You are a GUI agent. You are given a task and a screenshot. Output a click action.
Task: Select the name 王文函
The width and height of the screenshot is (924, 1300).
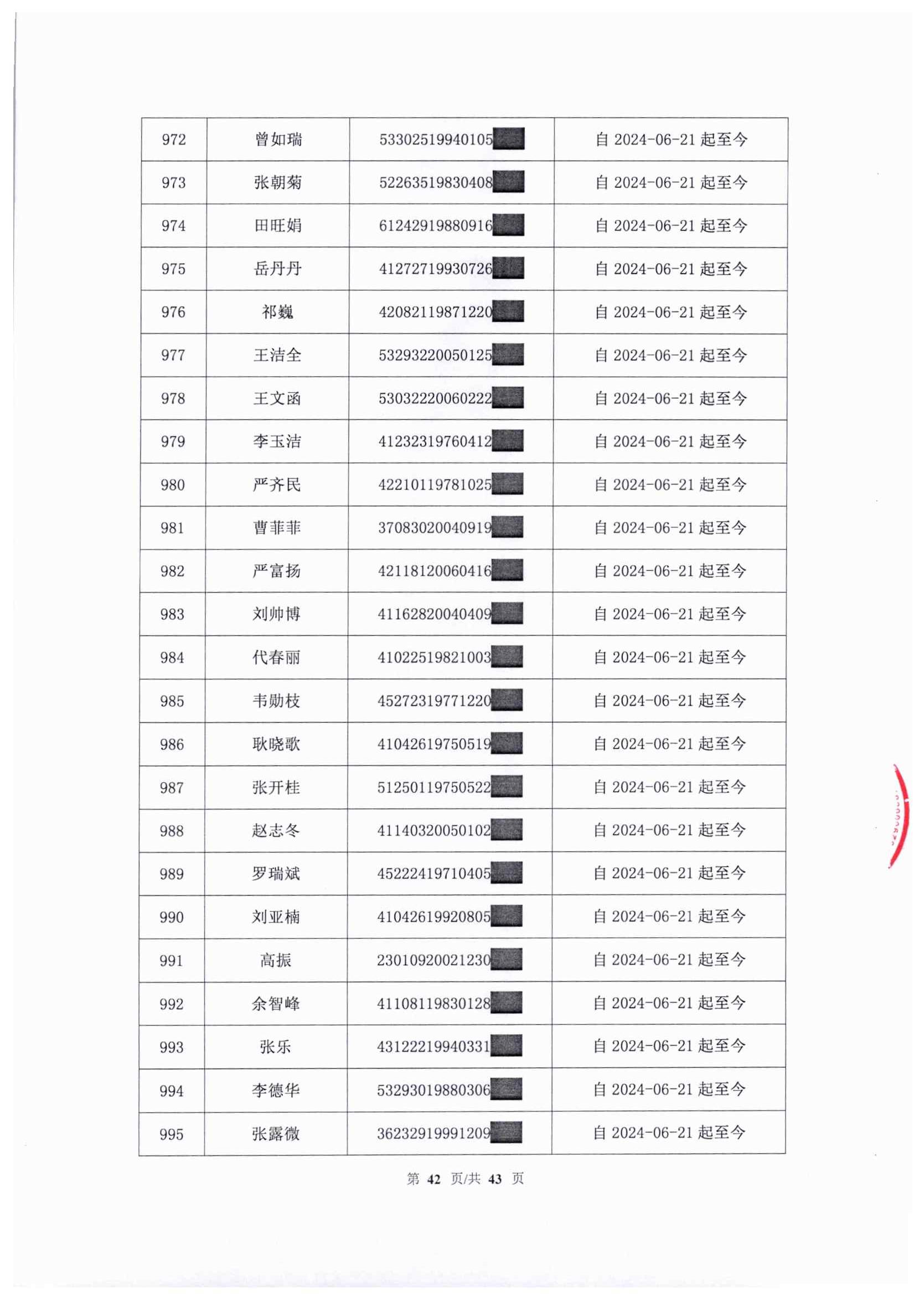tap(277, 398)
